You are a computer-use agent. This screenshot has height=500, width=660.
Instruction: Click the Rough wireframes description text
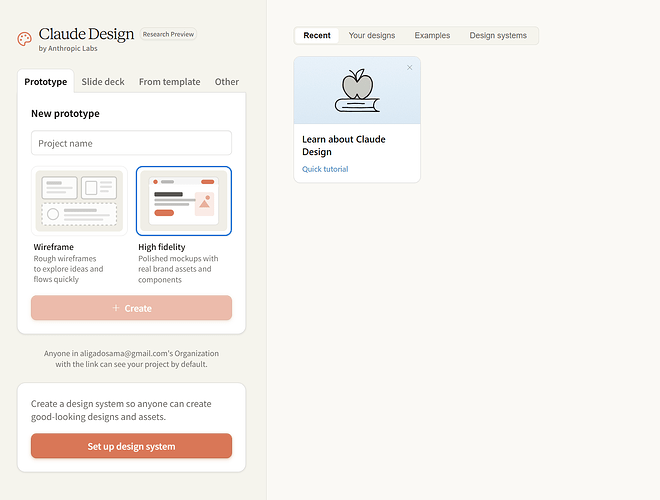[68, 269]
